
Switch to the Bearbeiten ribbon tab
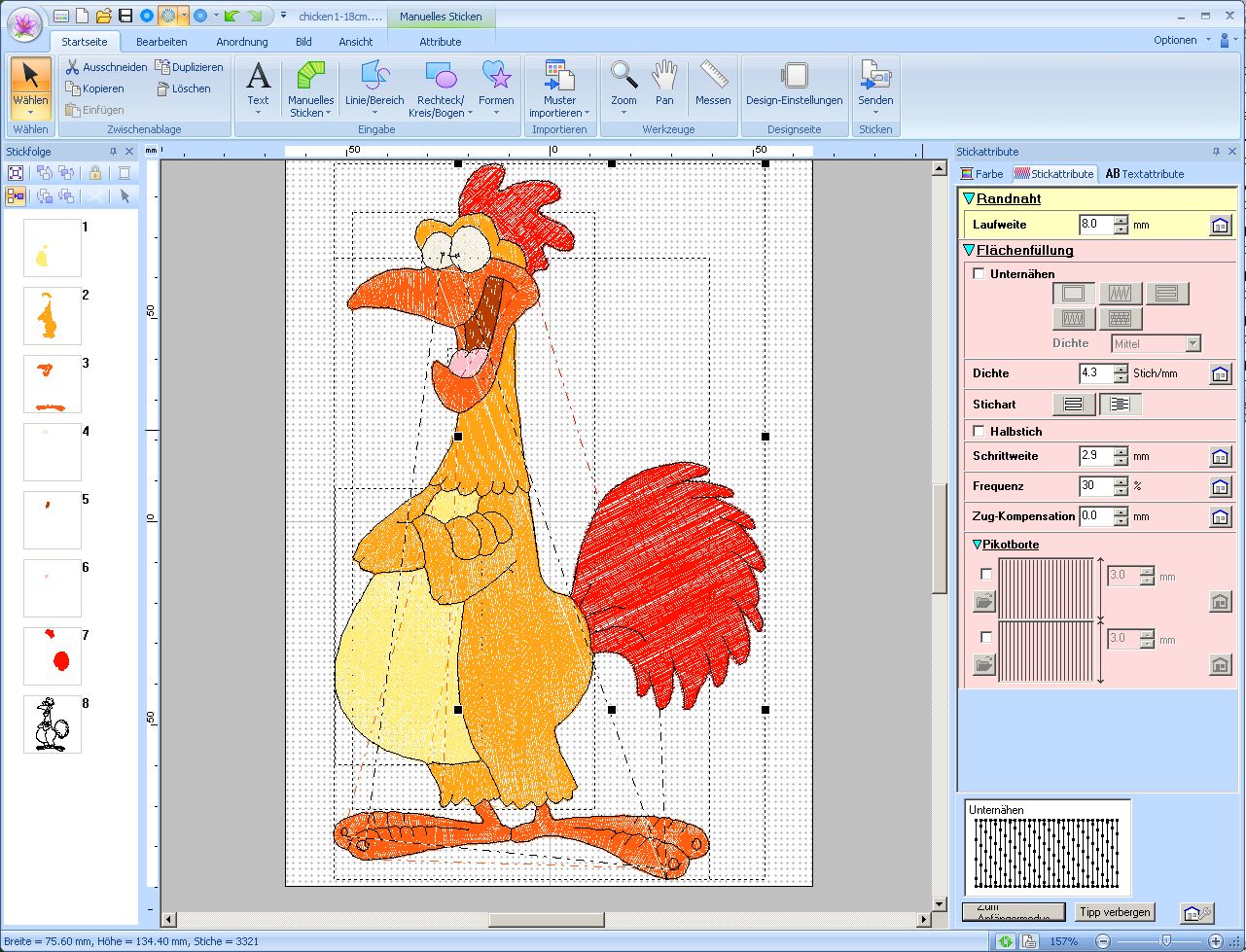coord(161,42)
